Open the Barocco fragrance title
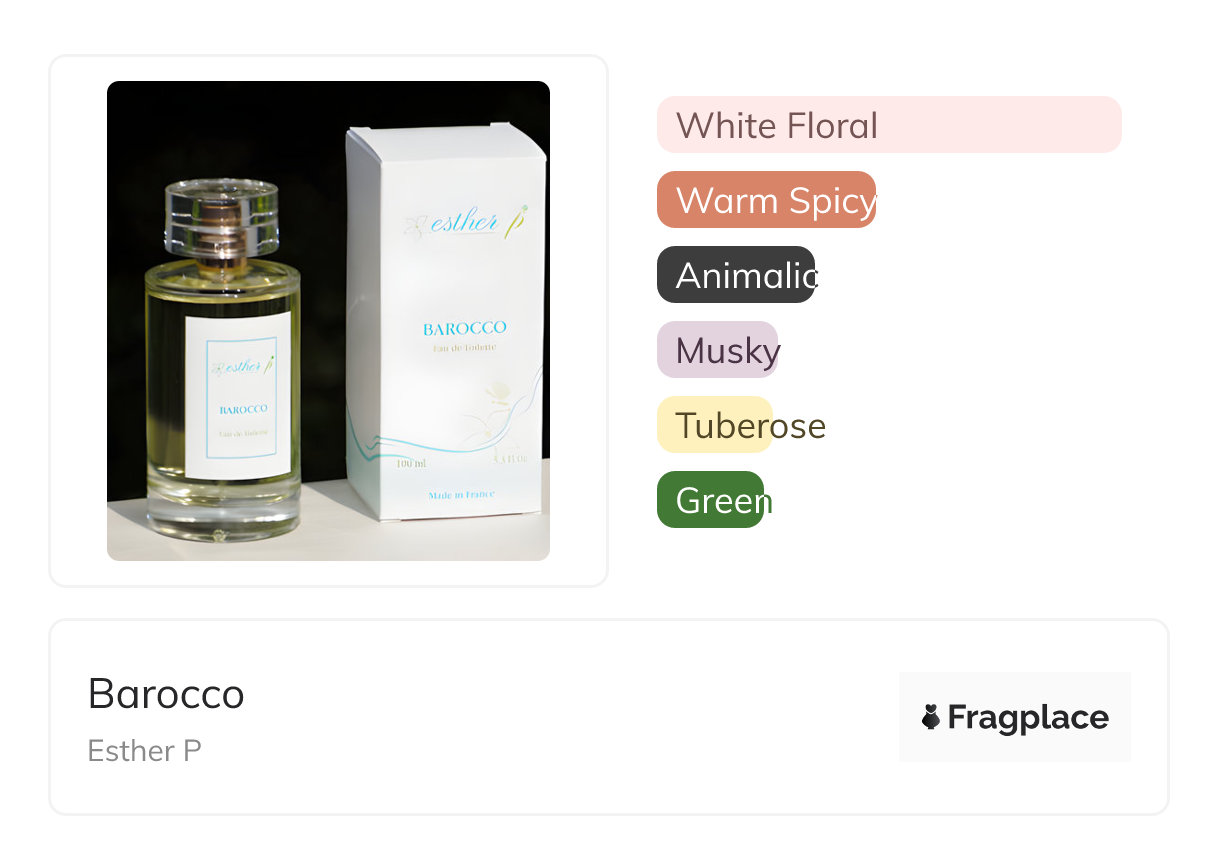 [x=166, y=694]
